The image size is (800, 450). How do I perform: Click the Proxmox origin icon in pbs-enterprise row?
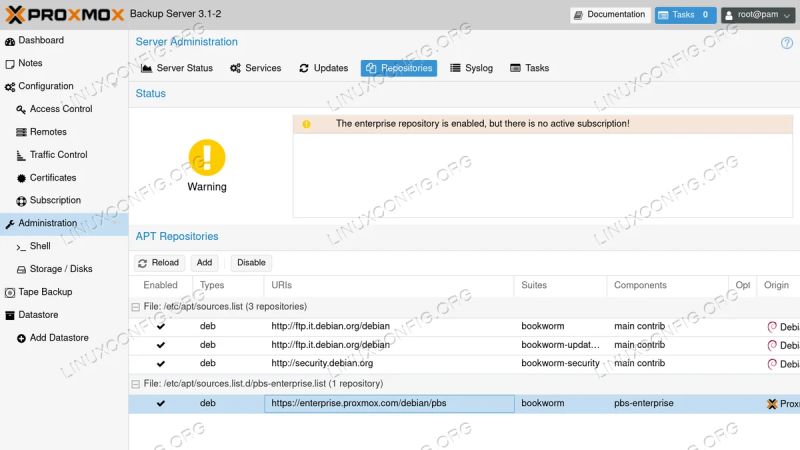point(772,404)
